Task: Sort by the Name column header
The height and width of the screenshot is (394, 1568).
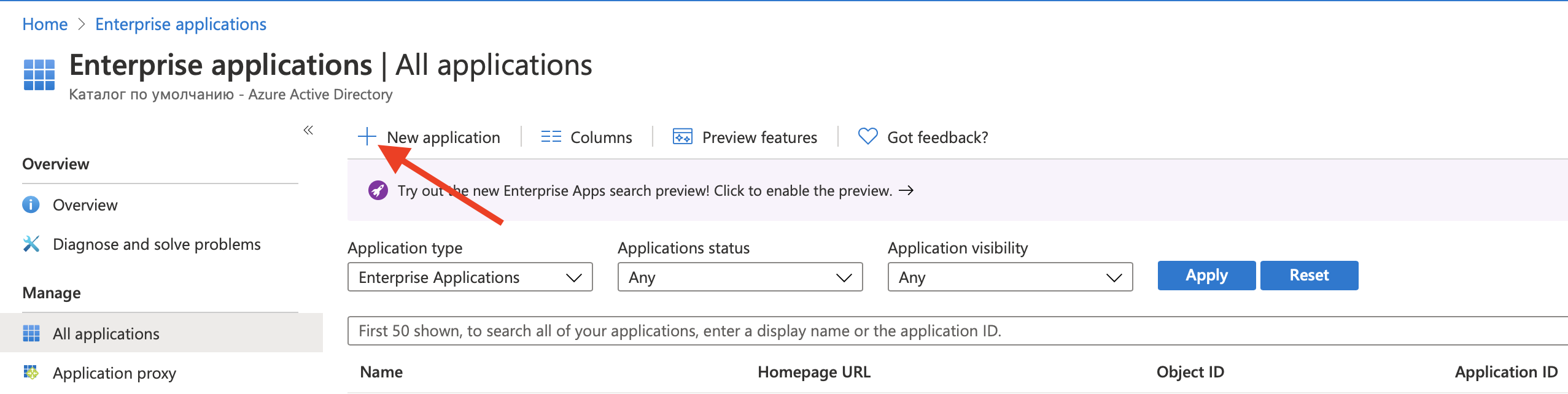Action: 381,372
